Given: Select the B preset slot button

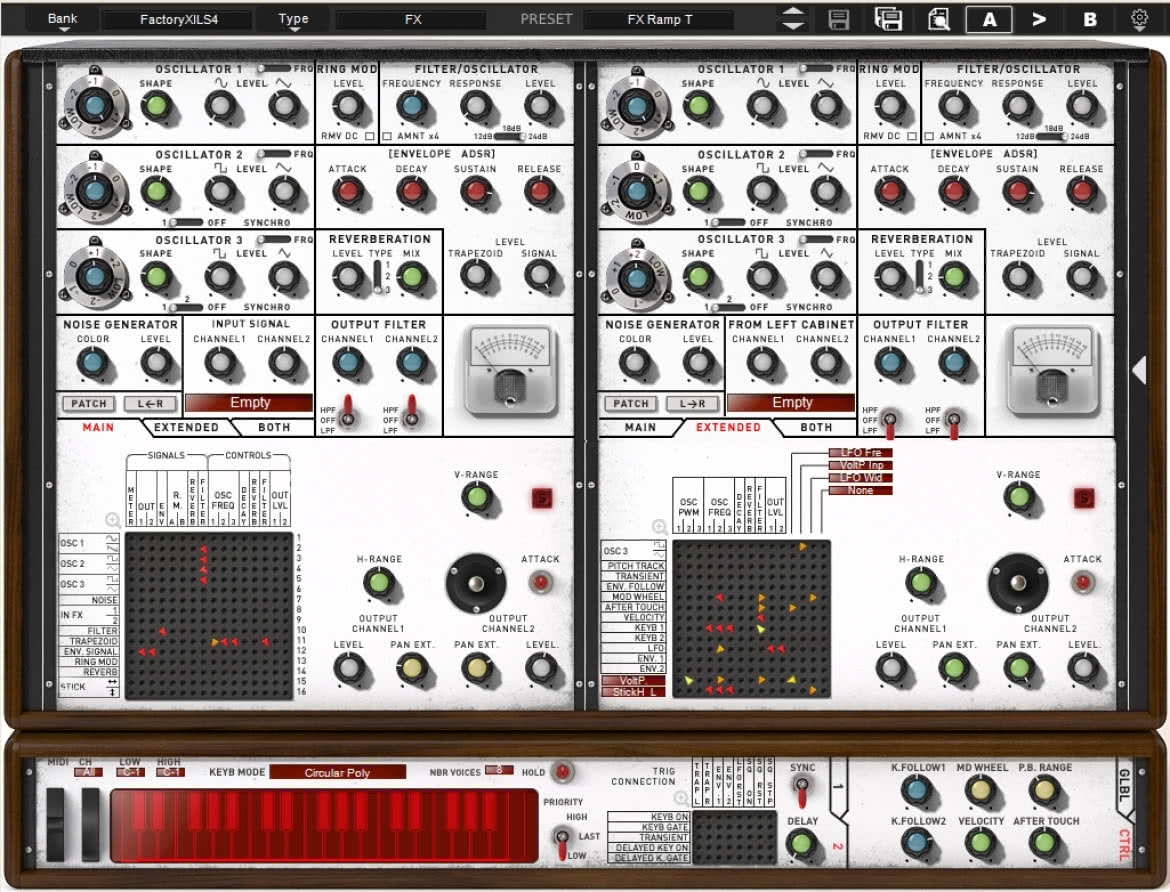Looking at the screenshot, I should [1089, 19].
